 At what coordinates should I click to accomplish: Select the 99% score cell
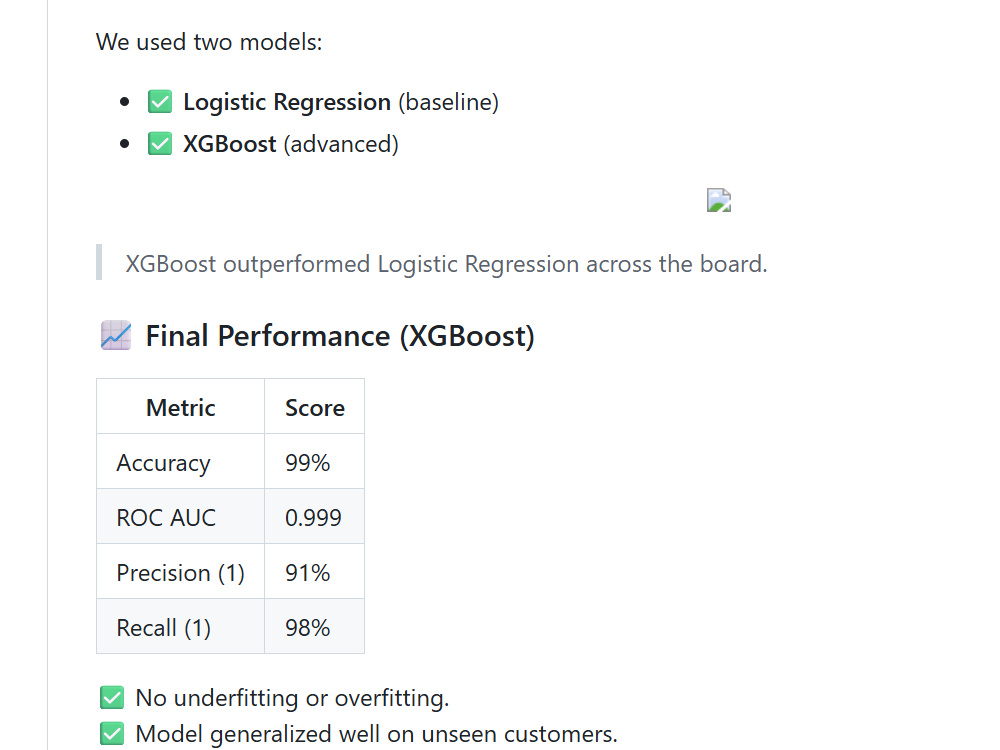coord(314,462)
